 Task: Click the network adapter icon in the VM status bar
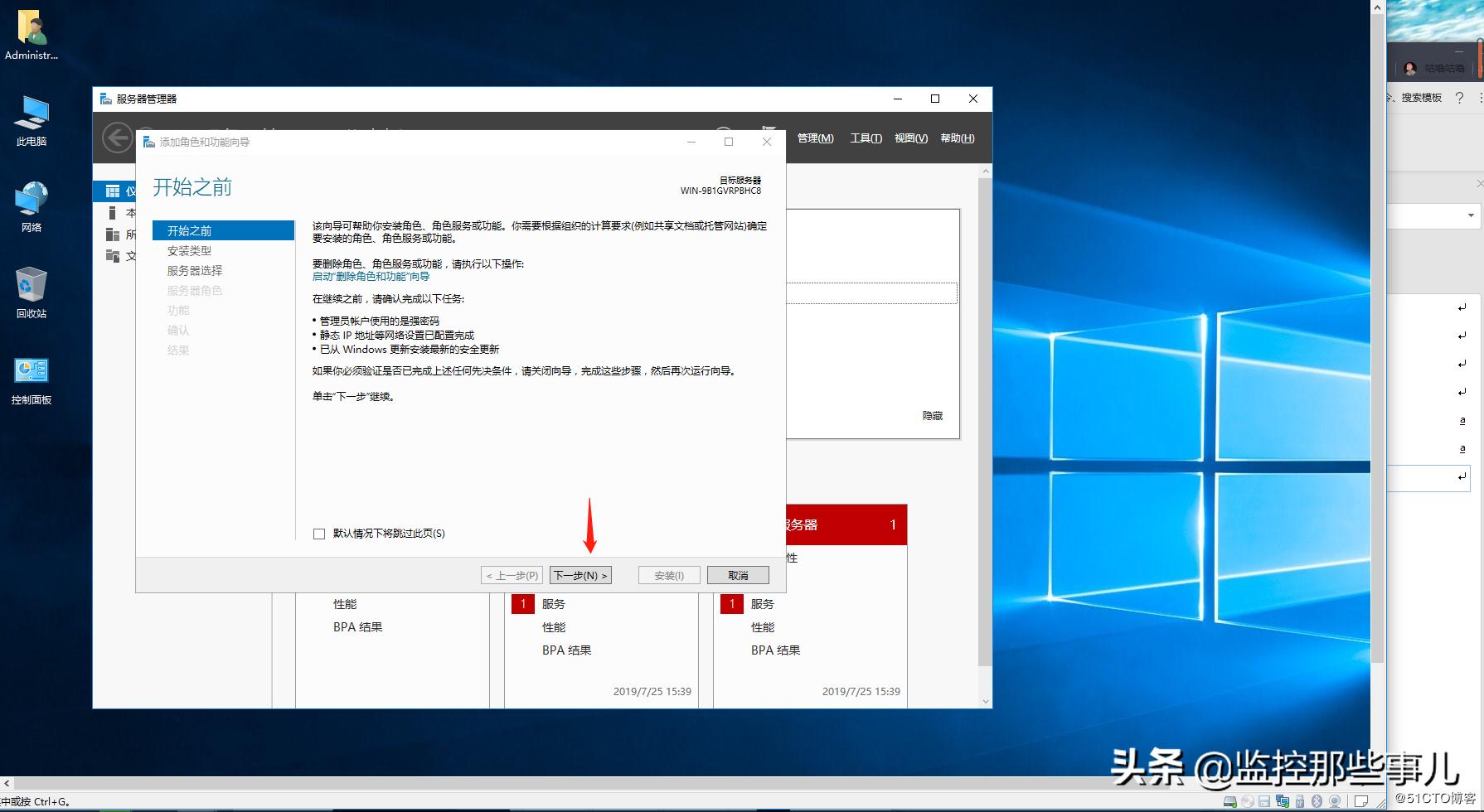[x=1283, y=801]
